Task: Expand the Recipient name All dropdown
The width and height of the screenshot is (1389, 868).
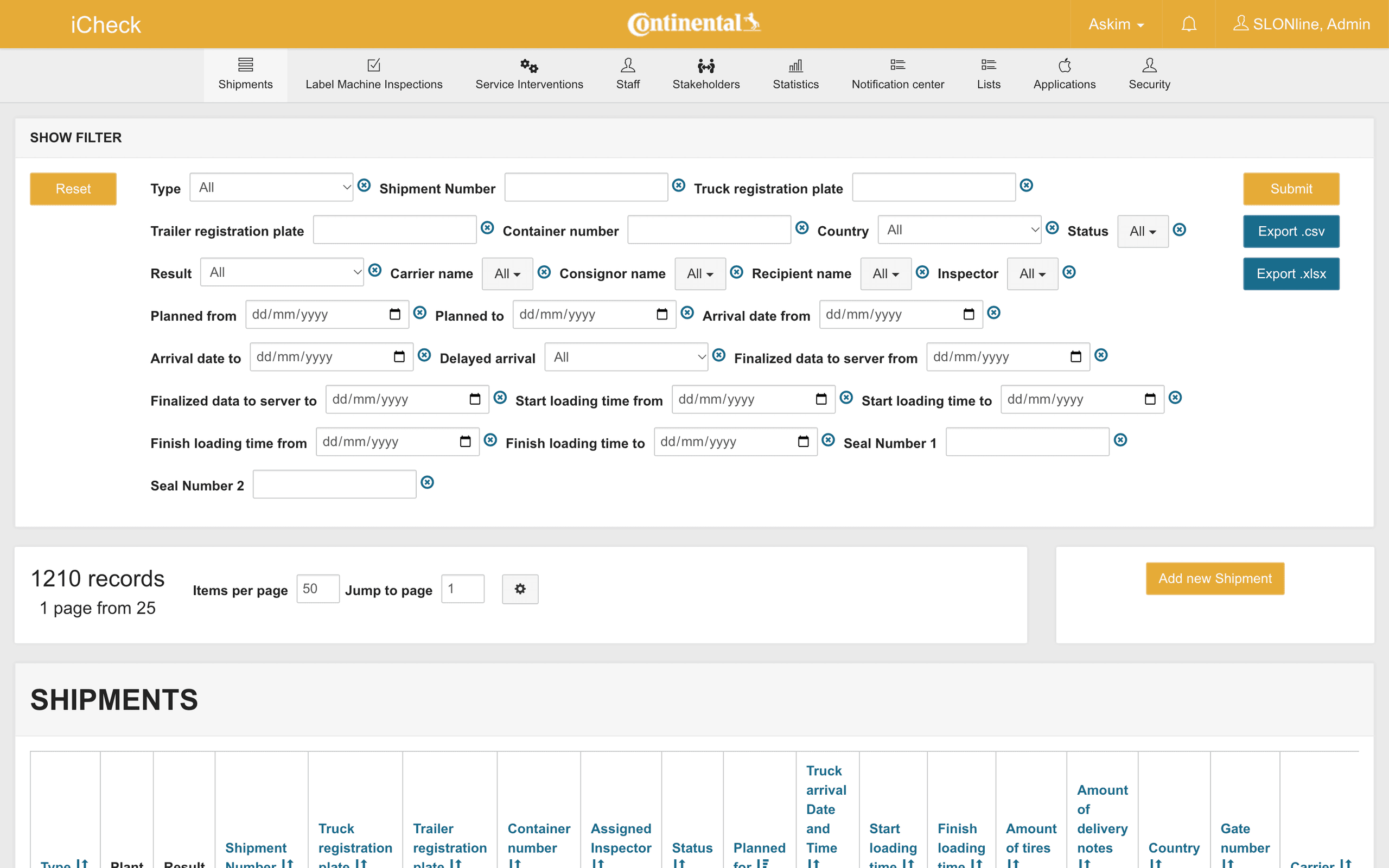Action: coord(885,274)
